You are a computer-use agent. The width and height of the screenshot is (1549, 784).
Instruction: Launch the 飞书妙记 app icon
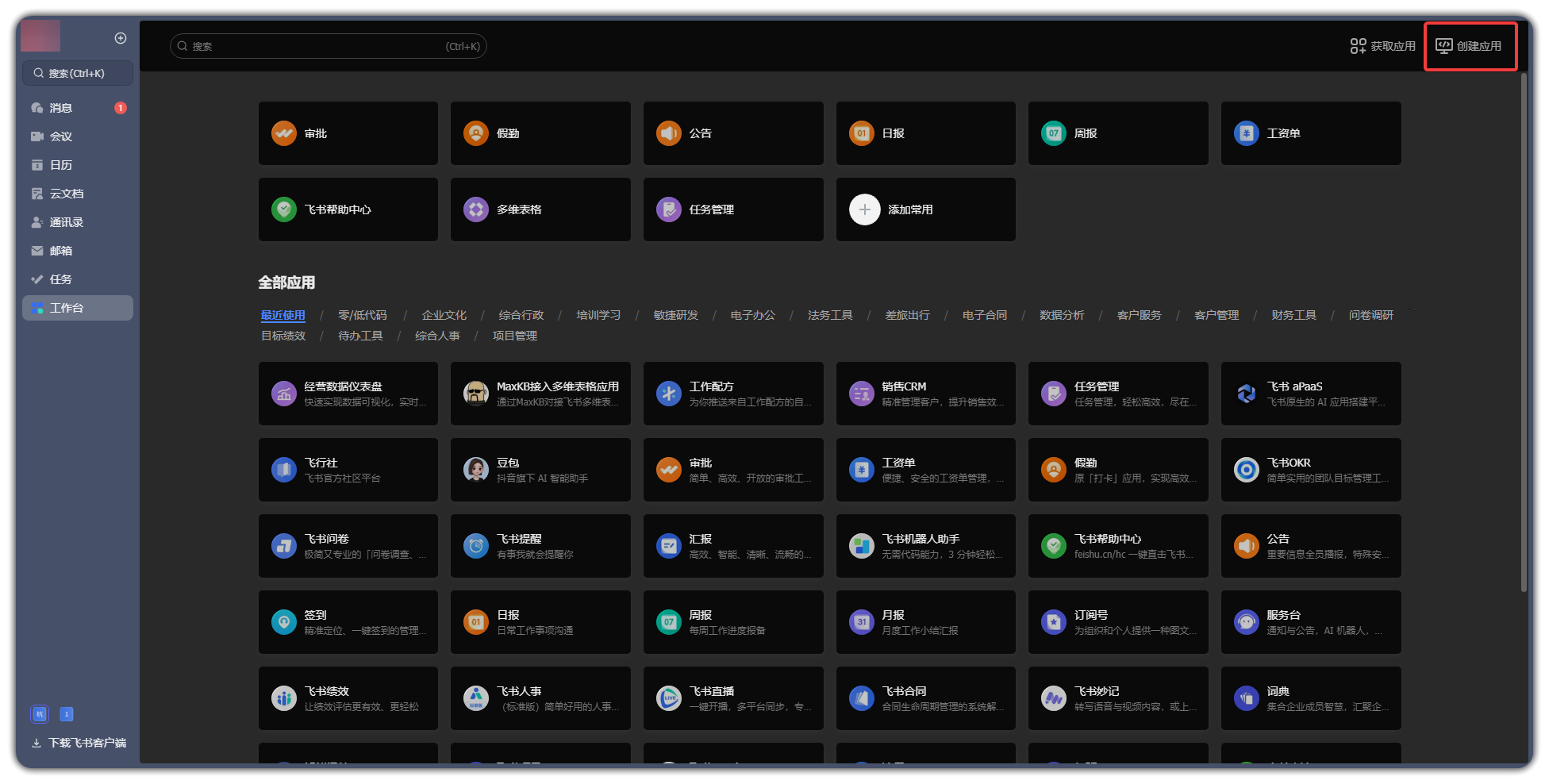[x=1053, y=698]
